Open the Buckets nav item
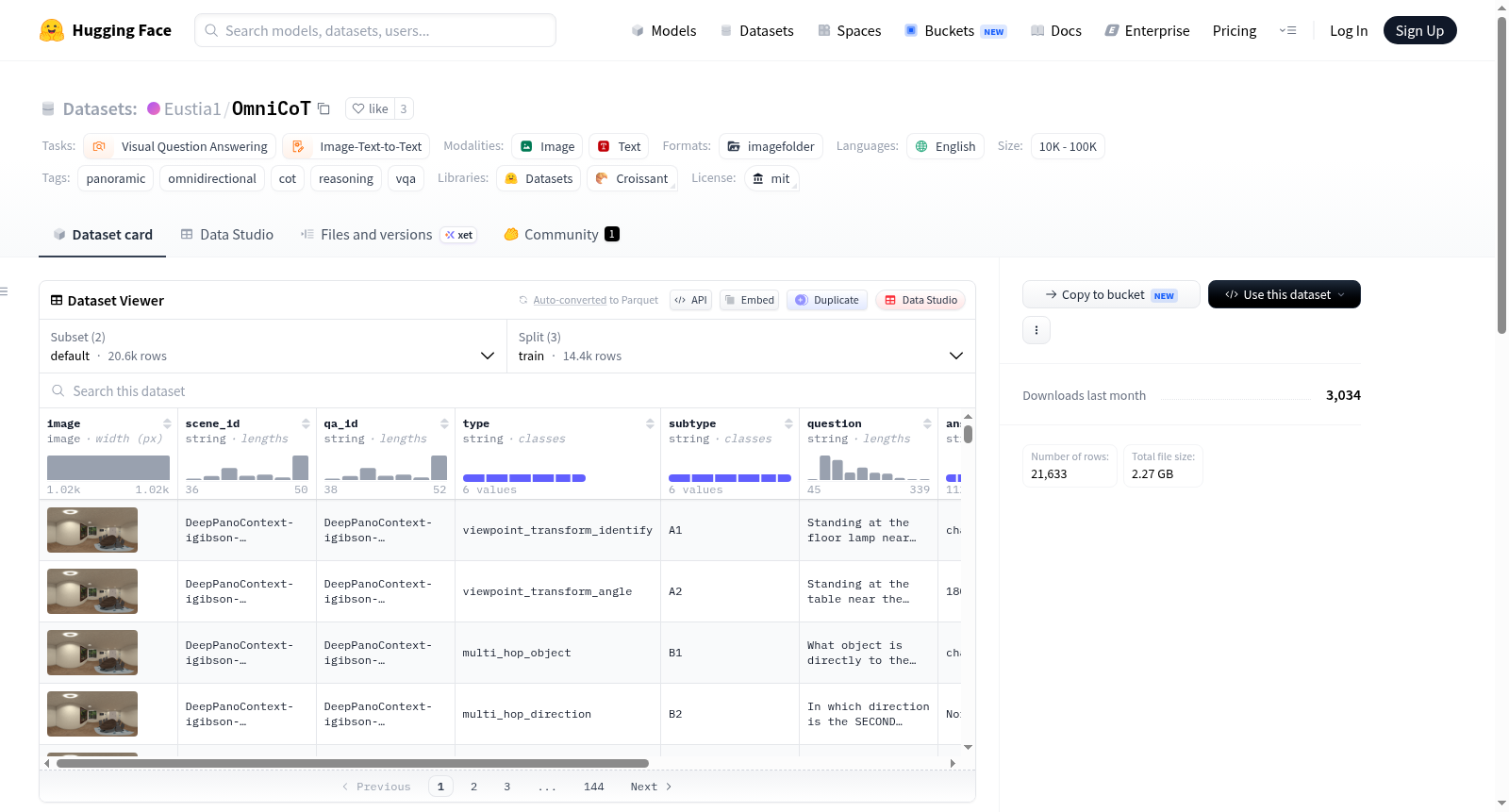Screen dimensions: 1509x812 click(955, 30)
